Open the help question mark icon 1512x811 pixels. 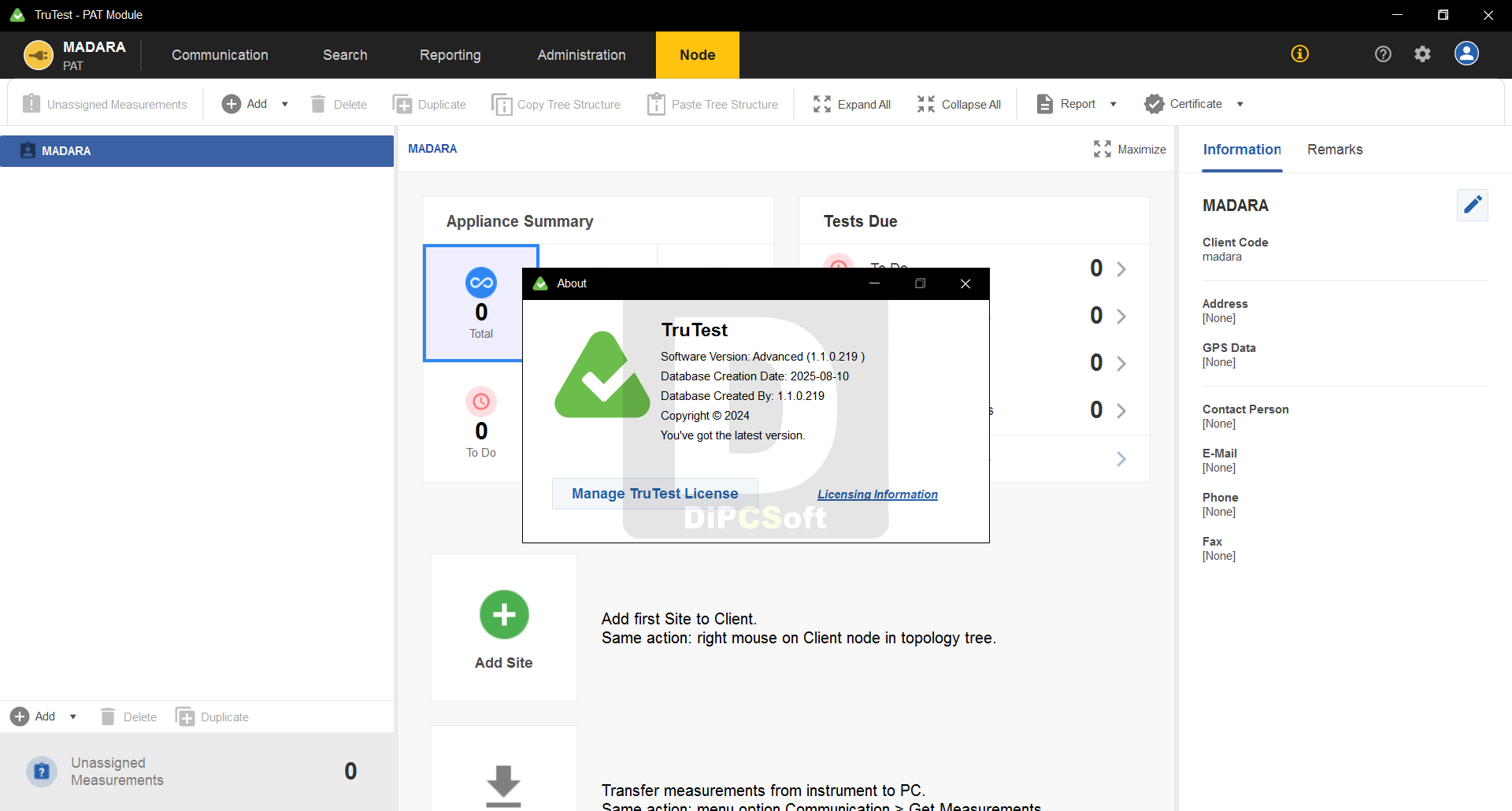click(1383, 54)
